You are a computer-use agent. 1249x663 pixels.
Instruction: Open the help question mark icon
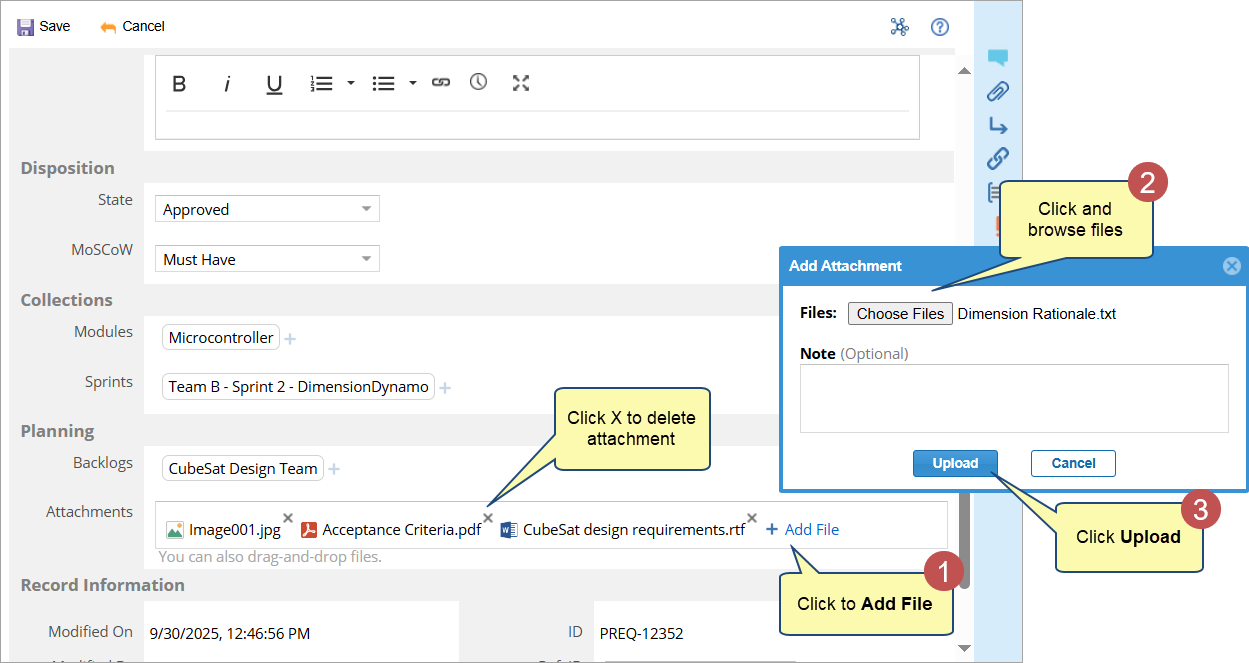939,27
